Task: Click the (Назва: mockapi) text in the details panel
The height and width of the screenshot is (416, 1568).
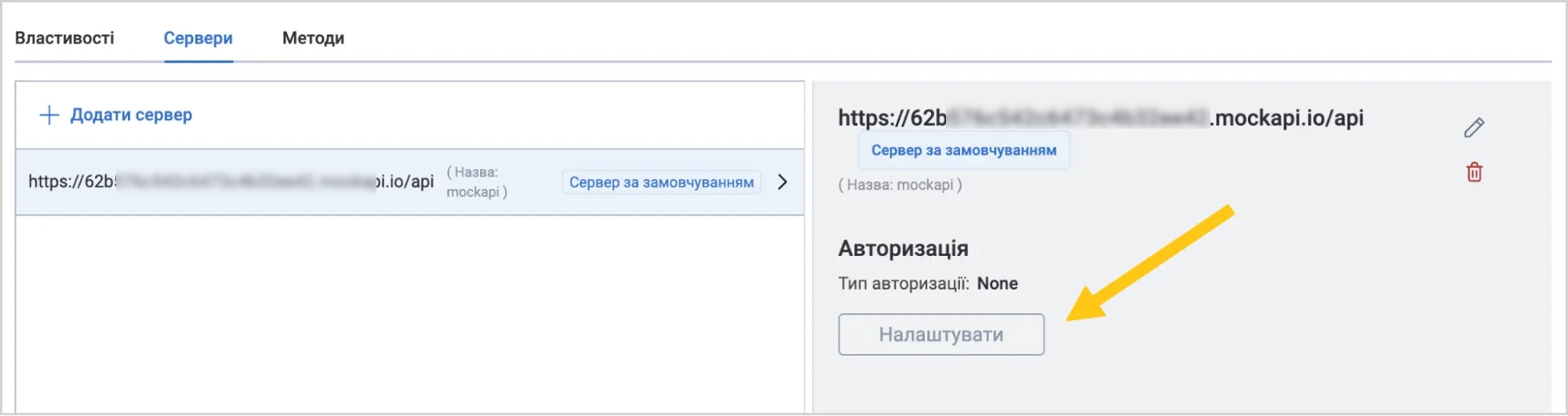Action: [x=900, y=184]
